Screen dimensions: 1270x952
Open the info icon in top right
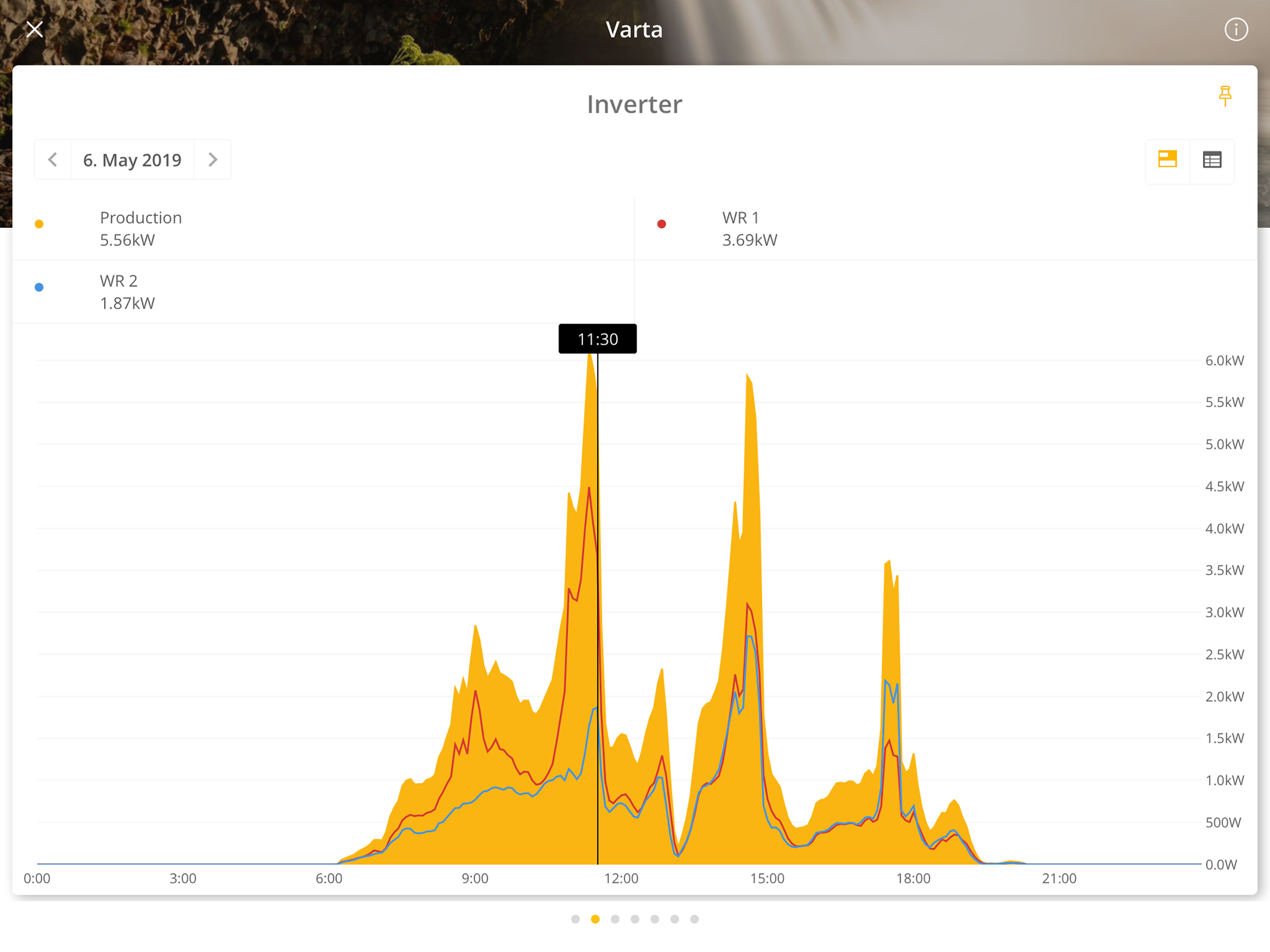pyautogui.click(x=1236, y=29)
